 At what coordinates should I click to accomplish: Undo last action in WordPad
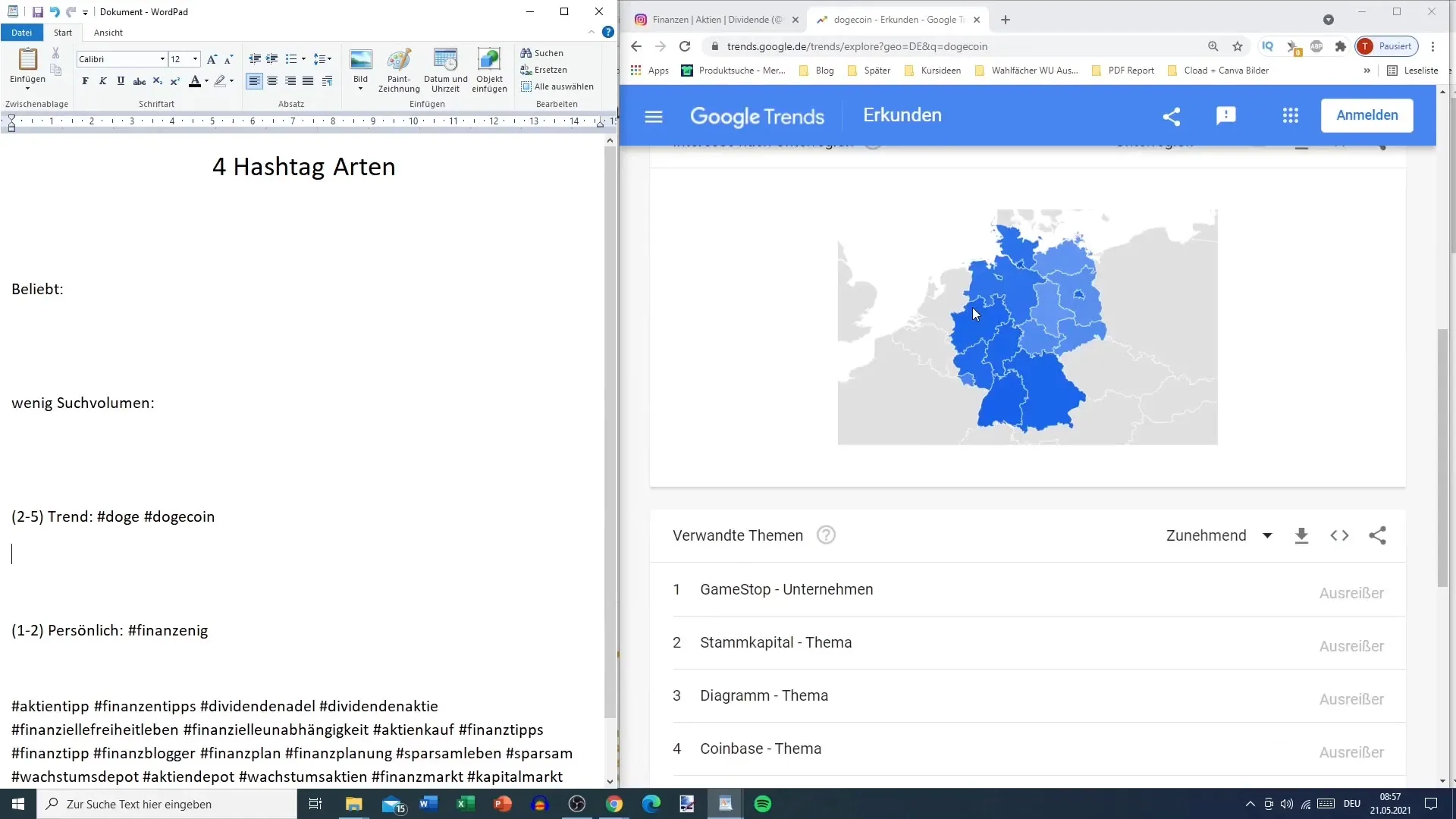pyautogui.click(x=55, y=12)
